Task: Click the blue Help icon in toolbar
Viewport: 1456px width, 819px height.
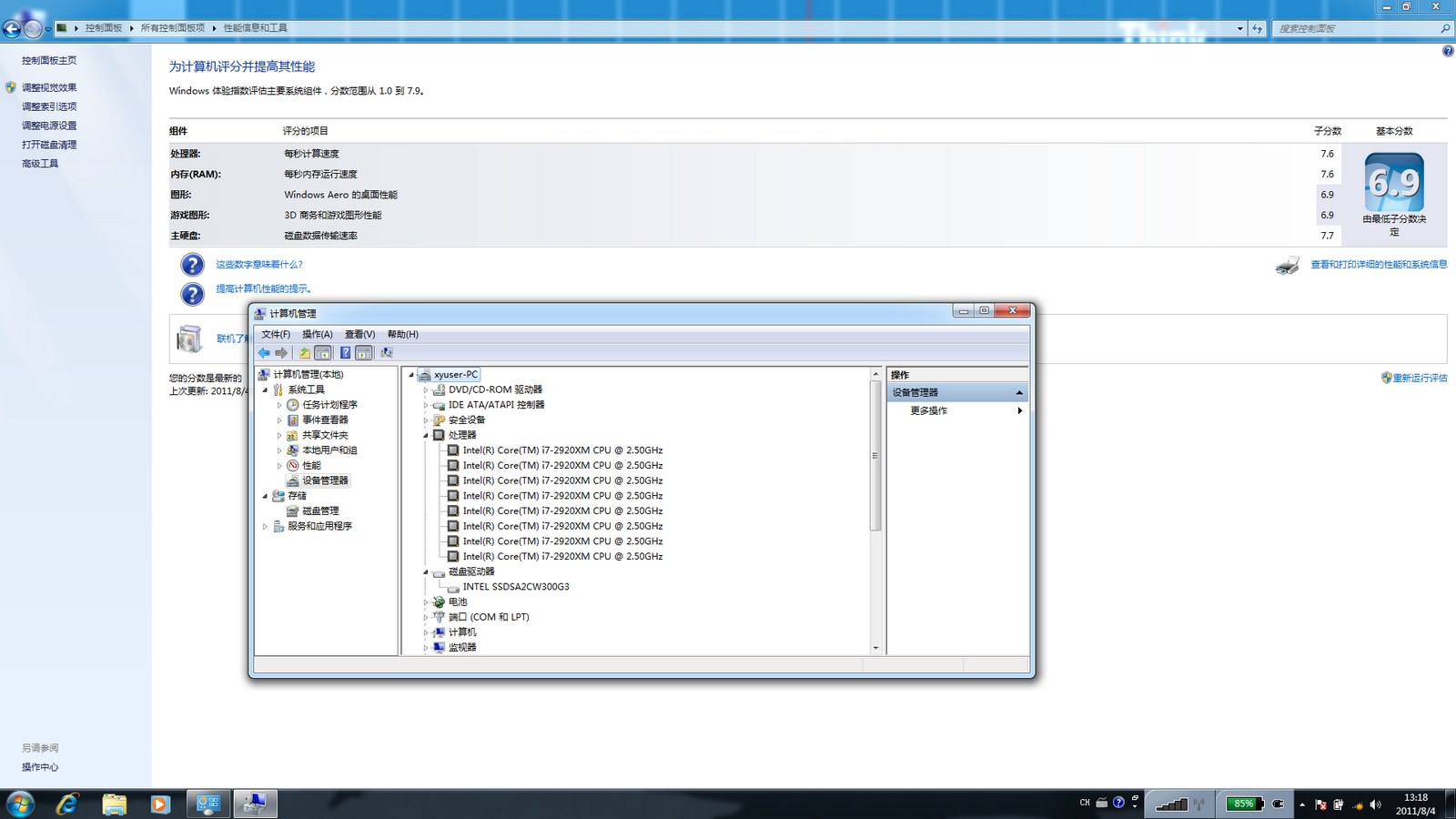Action: (346, 353)
